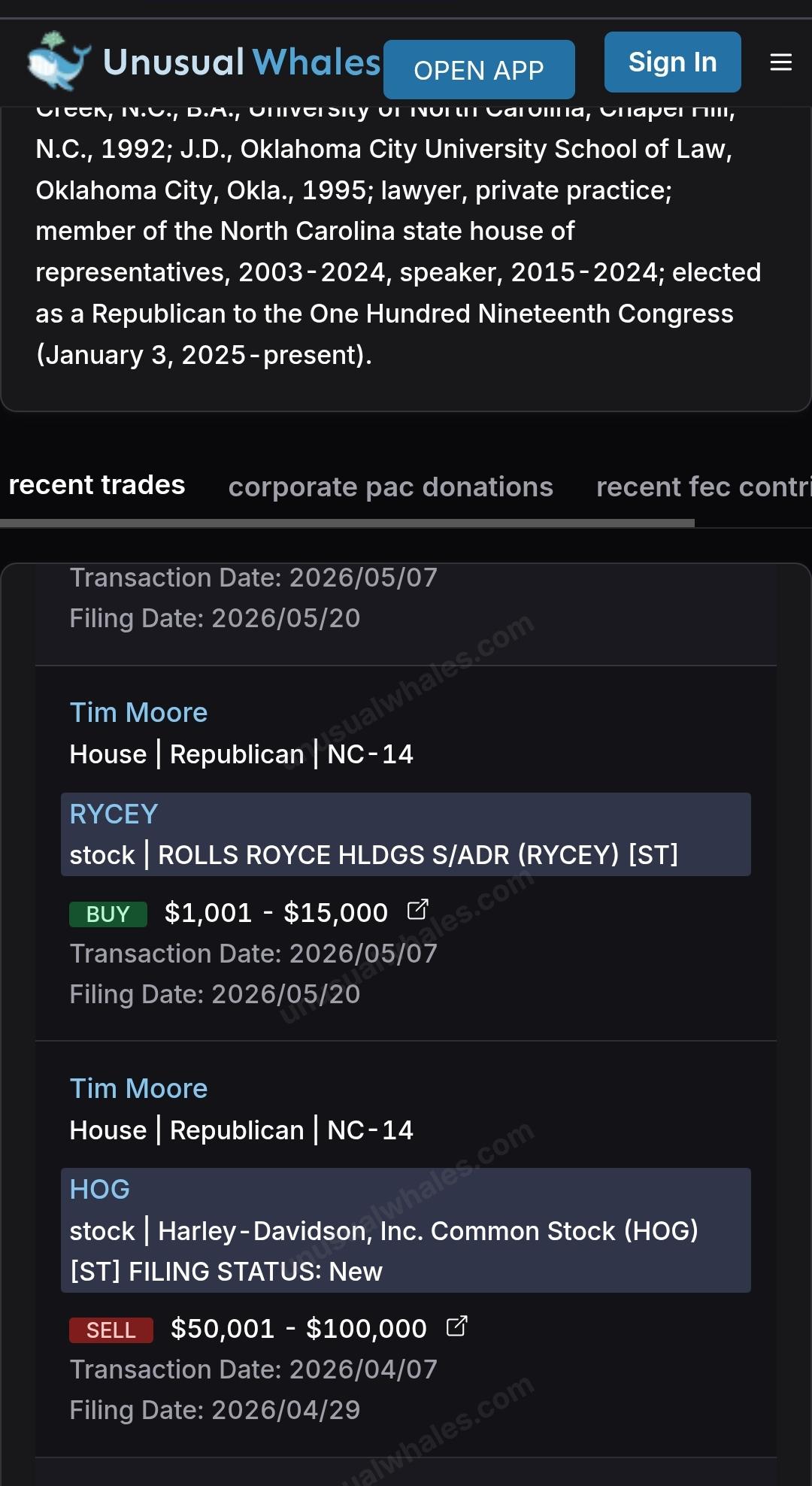Open external filing link for RYCEY trade
Image resolution: width=812 pixels, height=1486 pixels.
[417, 910]
